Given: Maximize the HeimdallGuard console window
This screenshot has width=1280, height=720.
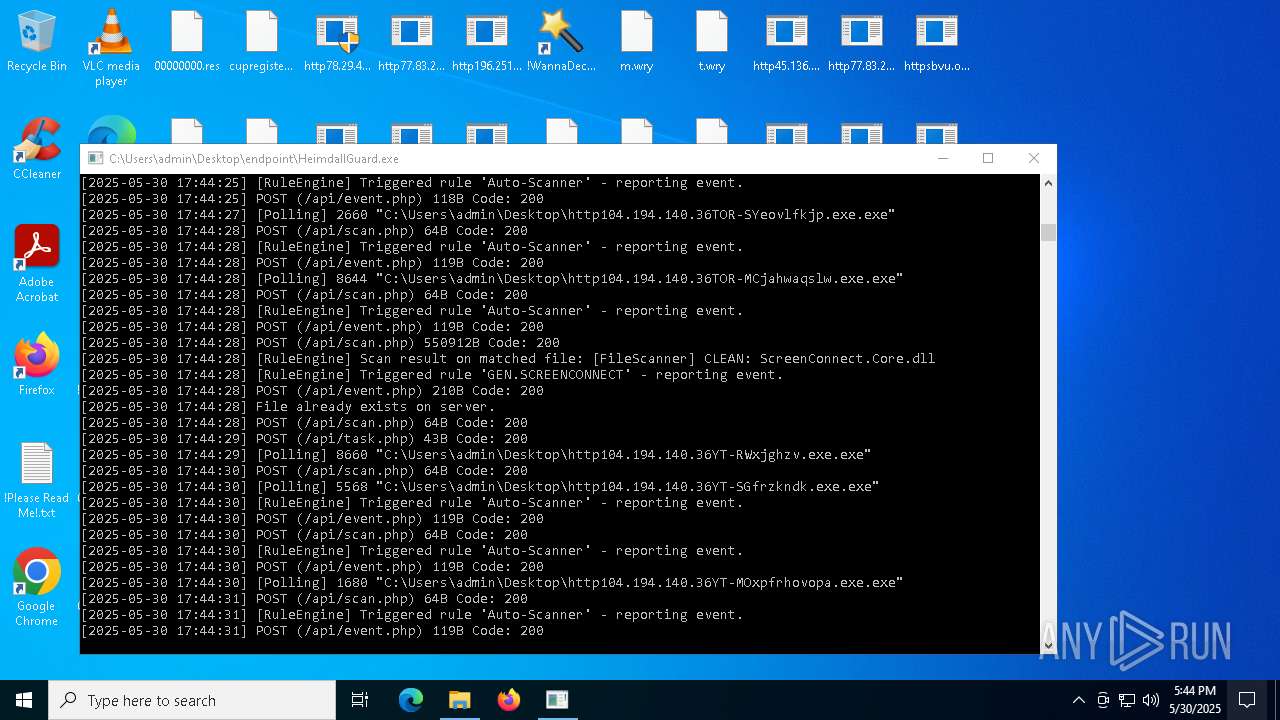Looking at the screenshot, I should 988,158.
